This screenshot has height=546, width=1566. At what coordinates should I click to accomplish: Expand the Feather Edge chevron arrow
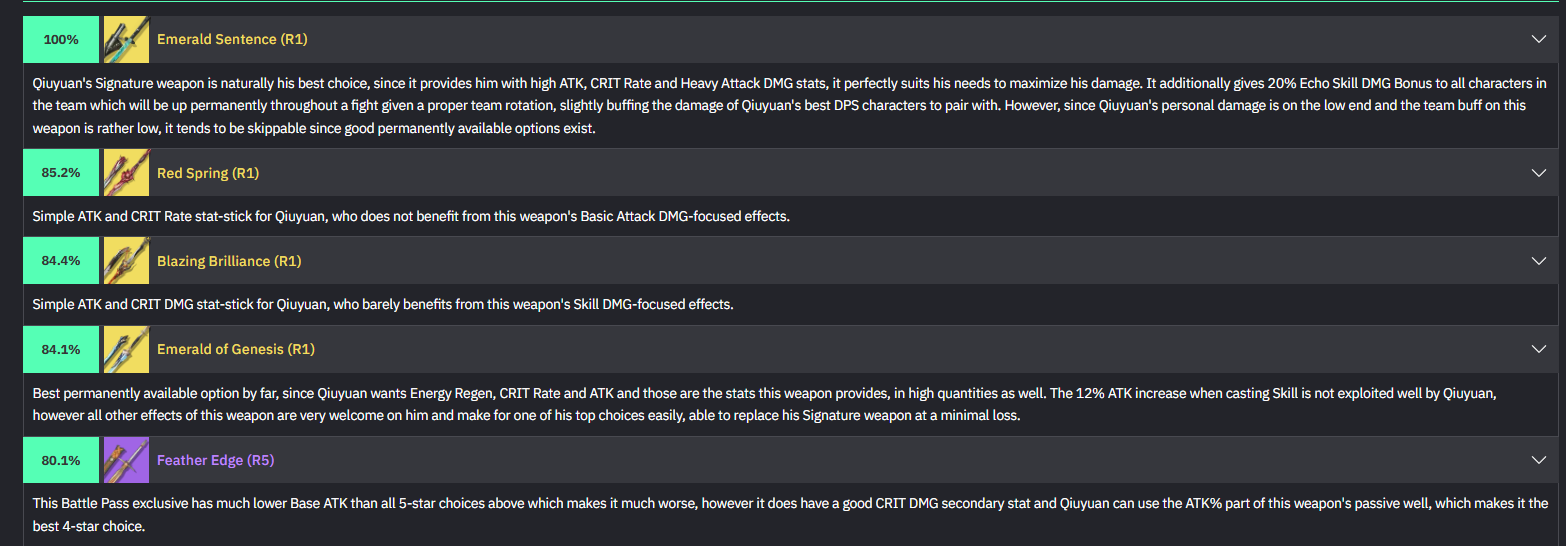[1538, 460]
